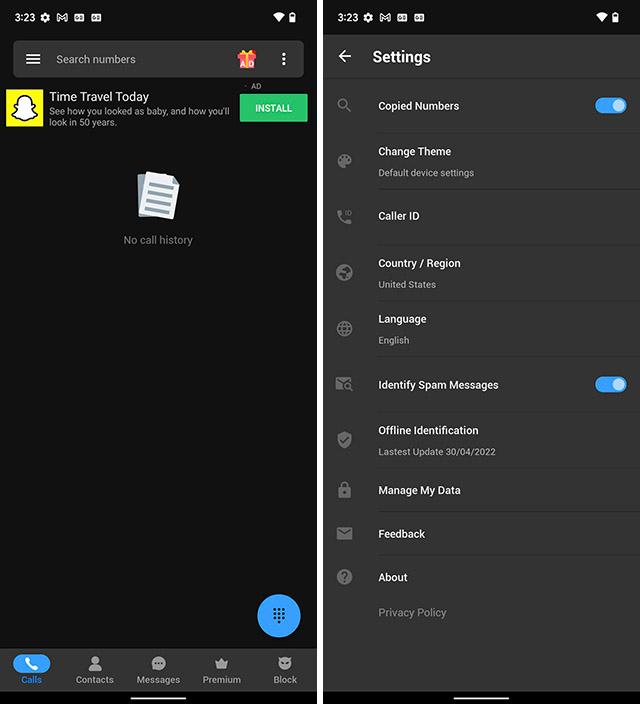The image size is (640, 704).
Task: Switch to the Calls tab
Action: [31, 669]
